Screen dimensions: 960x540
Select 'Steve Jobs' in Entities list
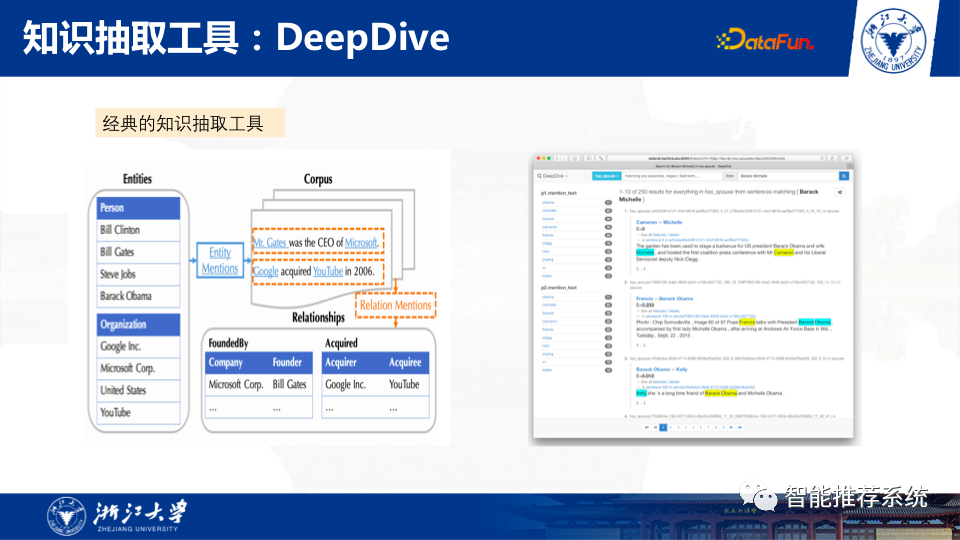point(138,274)
